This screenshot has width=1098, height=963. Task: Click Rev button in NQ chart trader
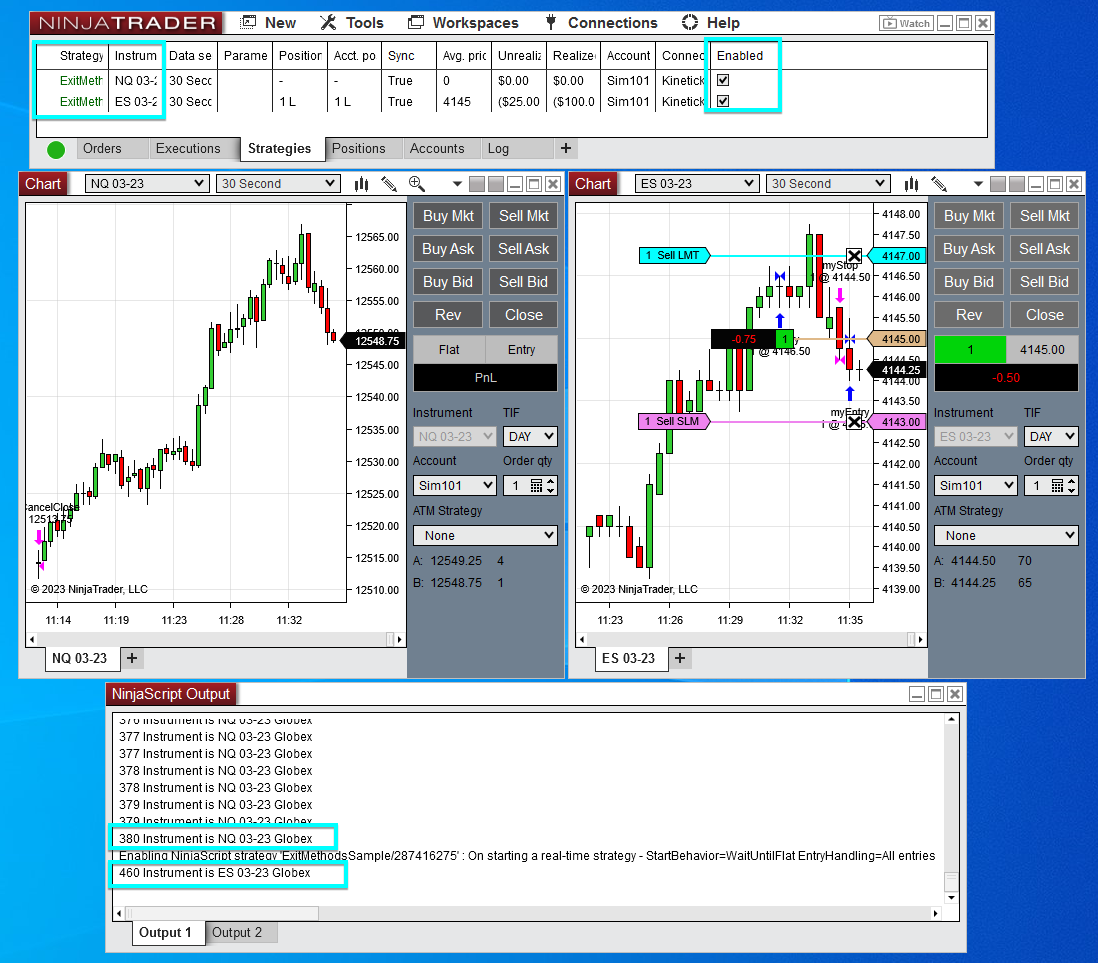448,315
